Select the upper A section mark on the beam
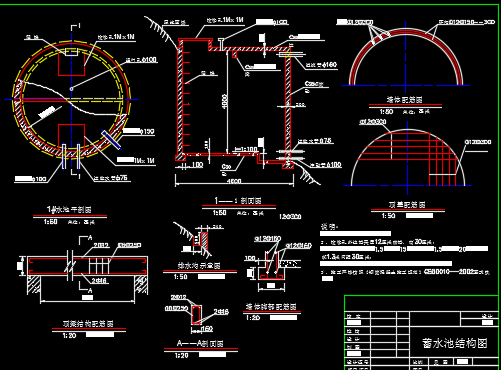 (90, 238)
